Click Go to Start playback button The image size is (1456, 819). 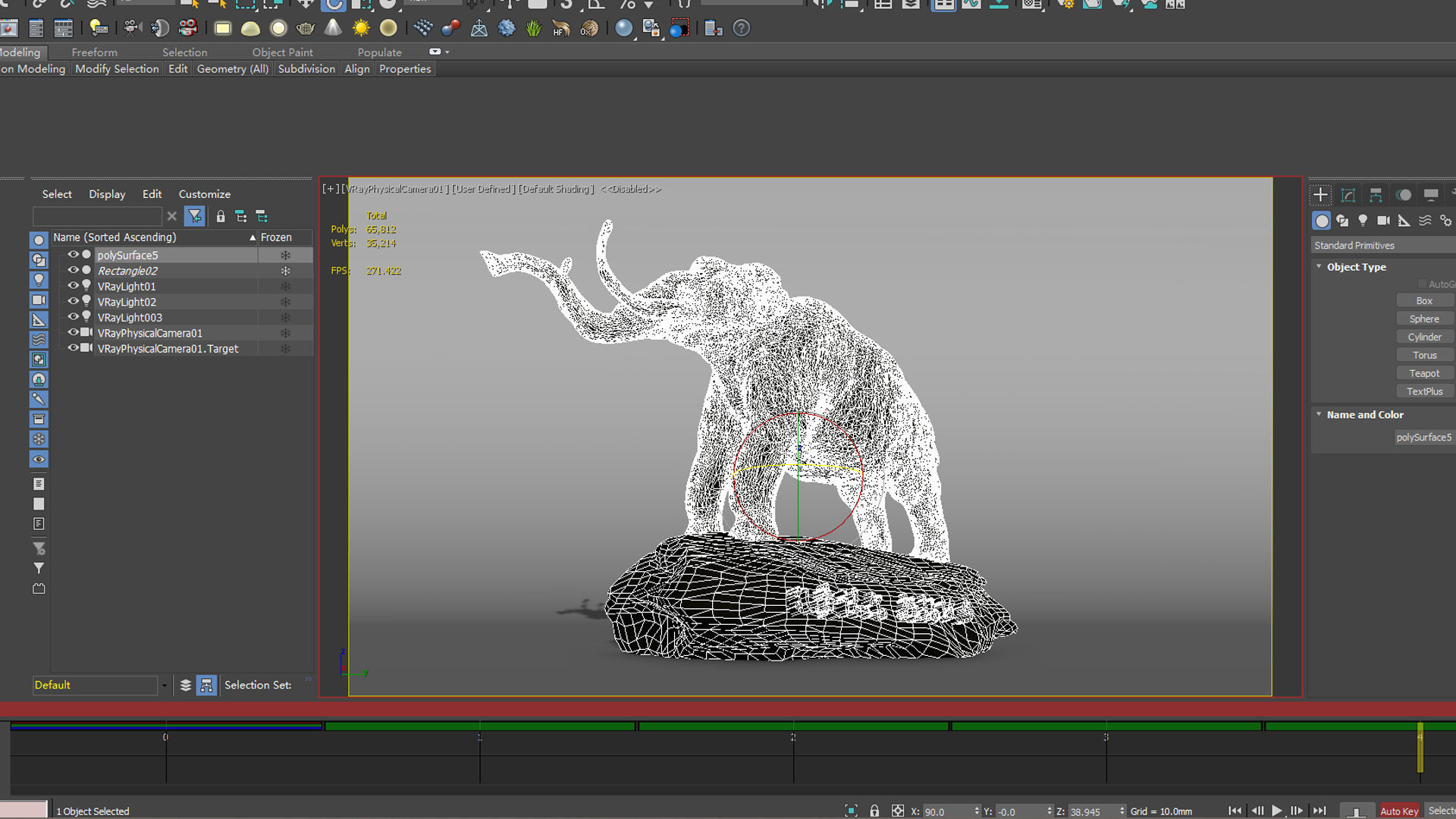(x=1235, y=811)
